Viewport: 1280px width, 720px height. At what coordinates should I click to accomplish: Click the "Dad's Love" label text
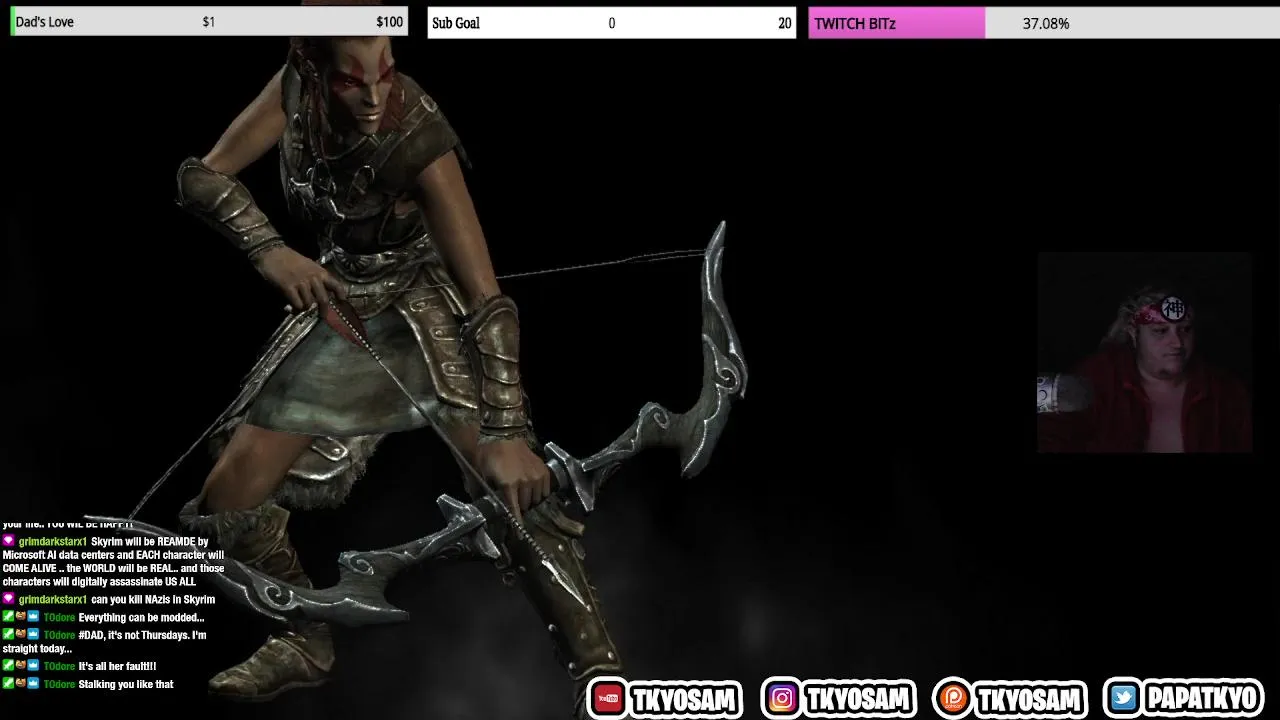point(45,22)
